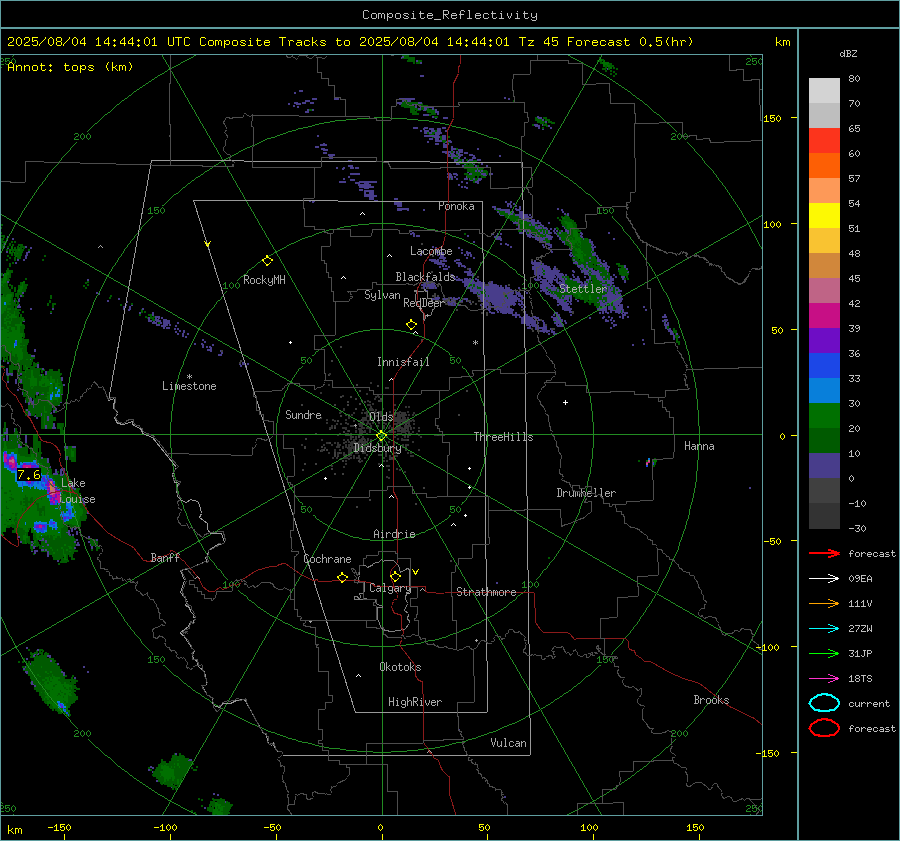Screen dimensions: 900x841
Task: Click the ThreeHills town label
Action: (x=503, y=437)
